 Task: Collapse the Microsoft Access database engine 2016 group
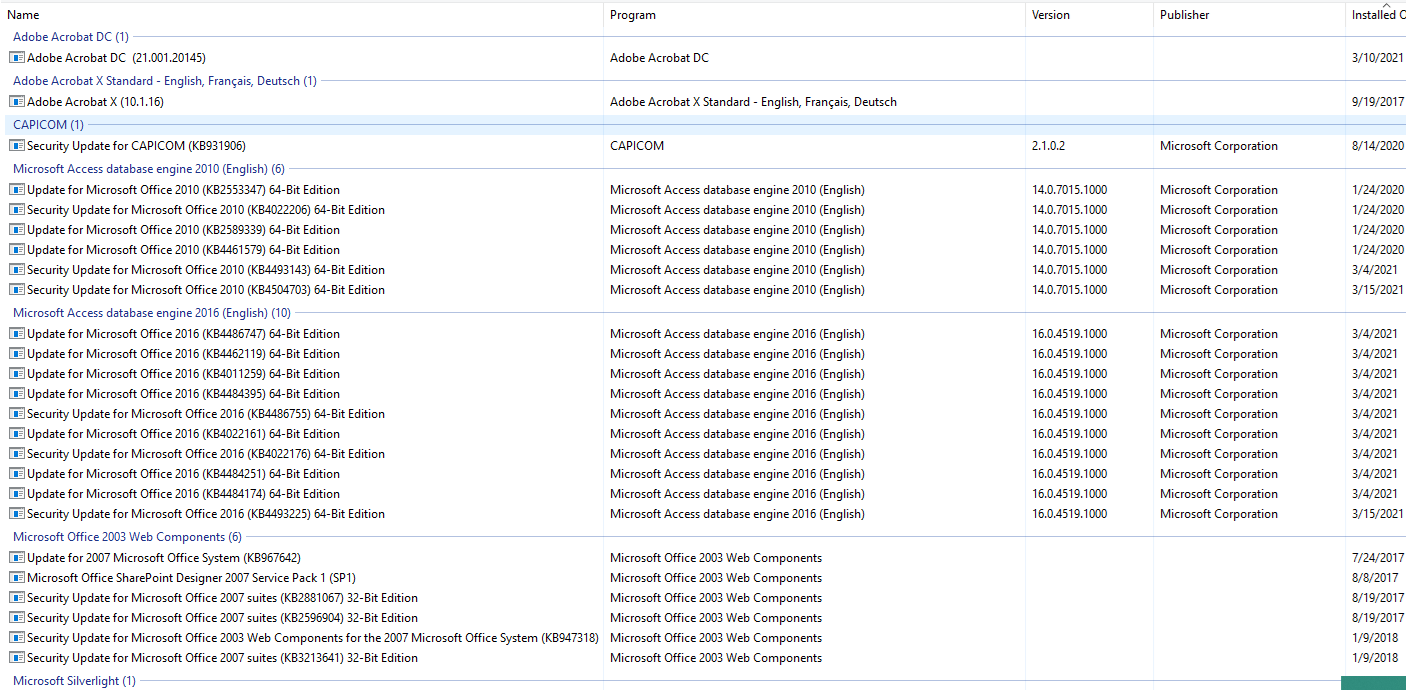151,313
